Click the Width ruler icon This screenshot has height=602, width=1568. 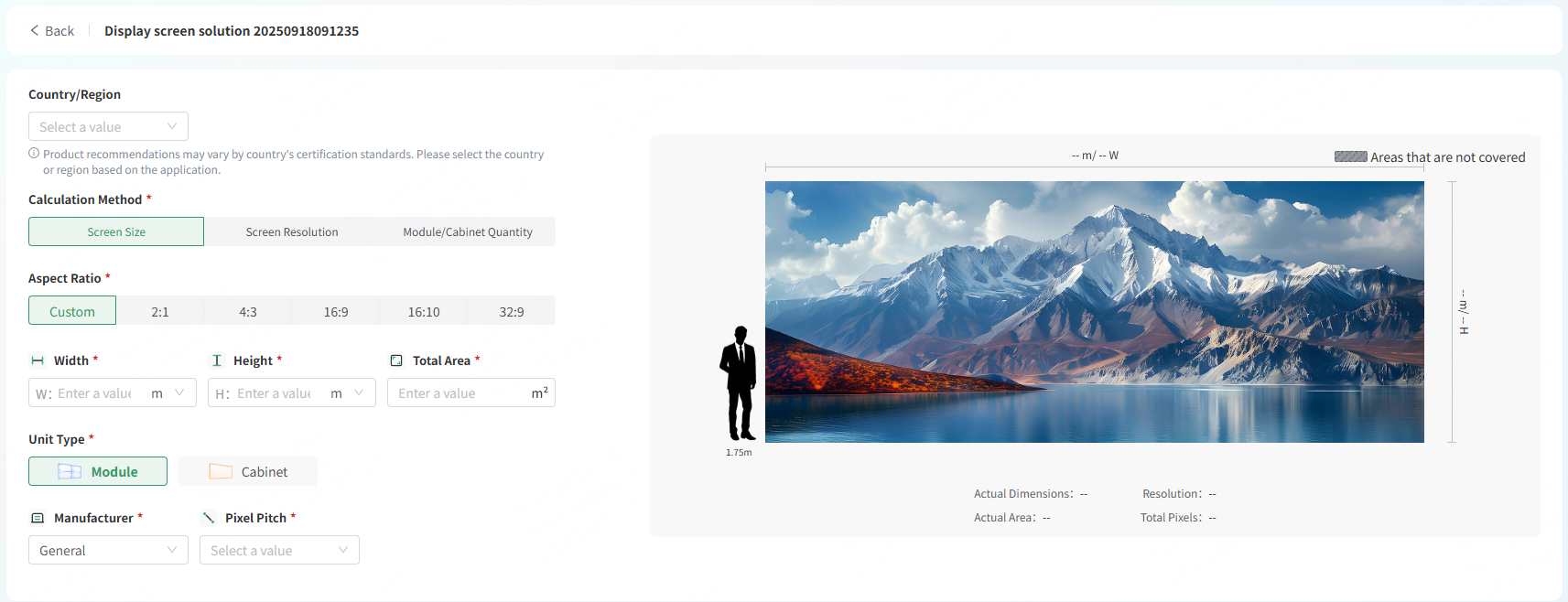pos(38,360)
